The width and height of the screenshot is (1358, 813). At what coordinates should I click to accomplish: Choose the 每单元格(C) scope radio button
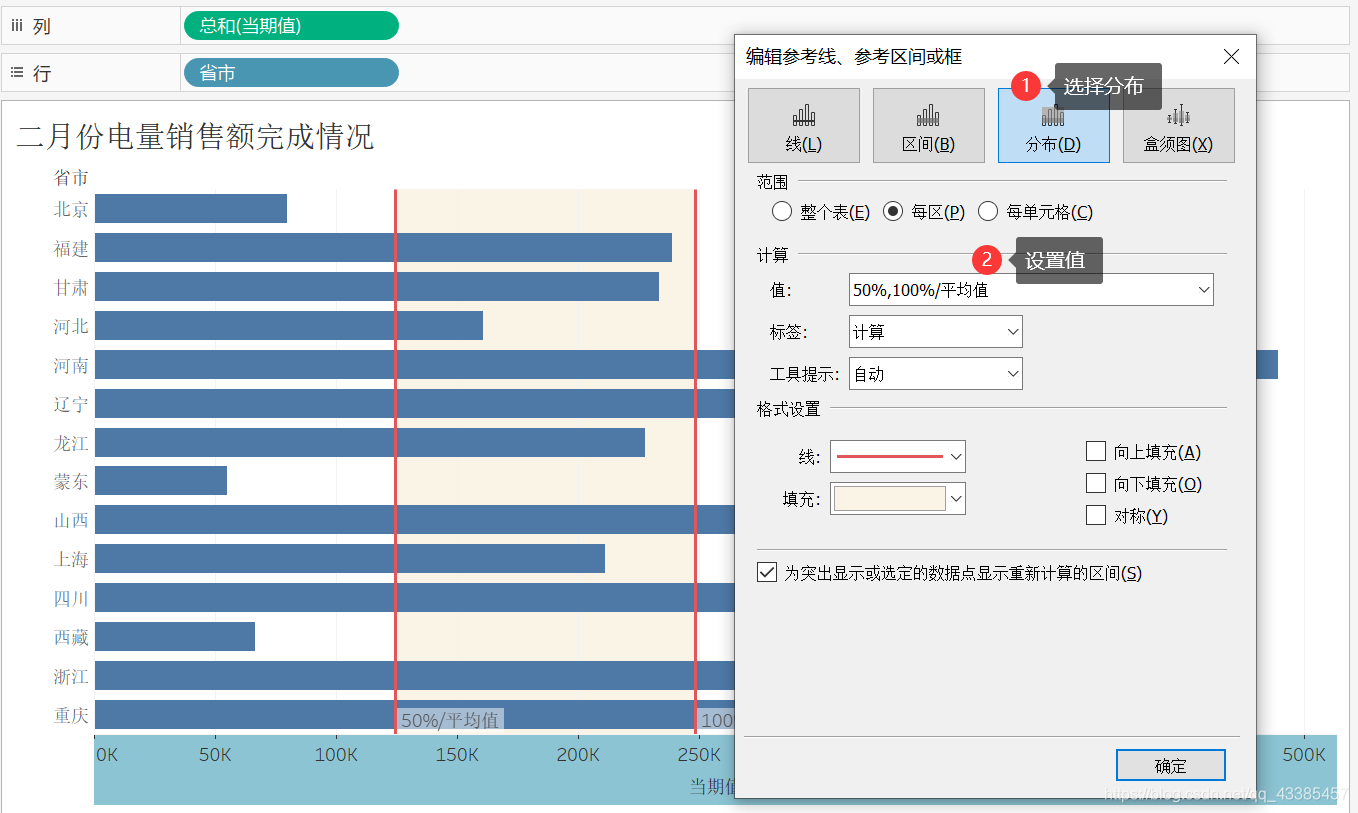(988, 212)
